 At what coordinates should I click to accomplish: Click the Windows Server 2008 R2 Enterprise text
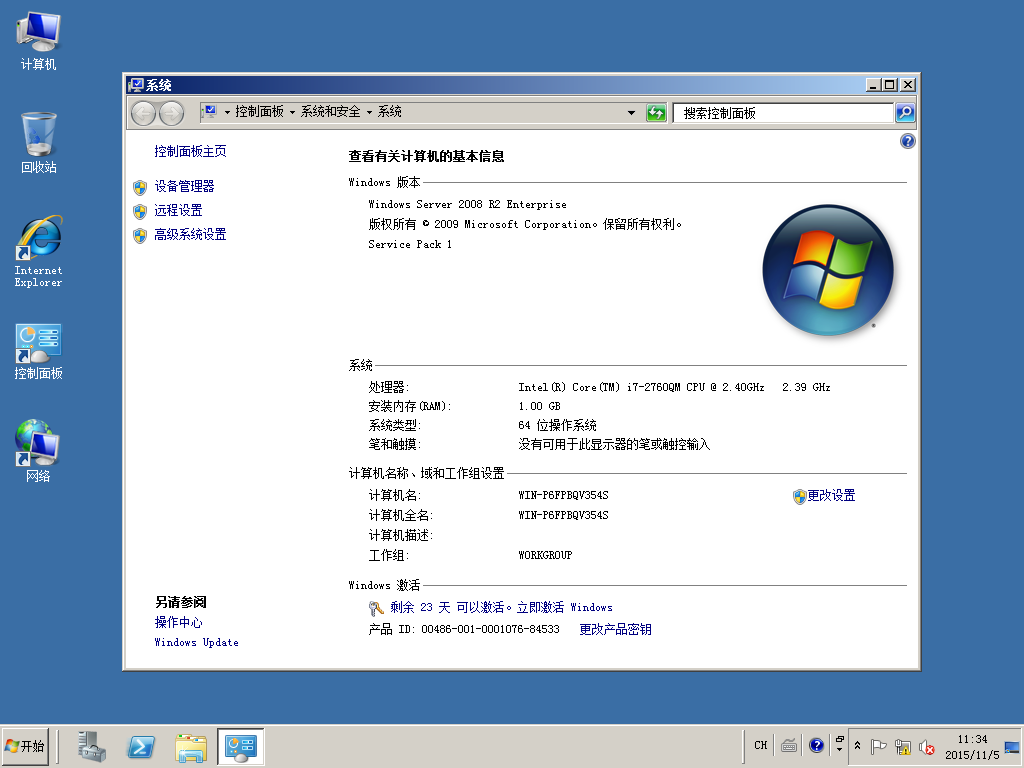467,204
